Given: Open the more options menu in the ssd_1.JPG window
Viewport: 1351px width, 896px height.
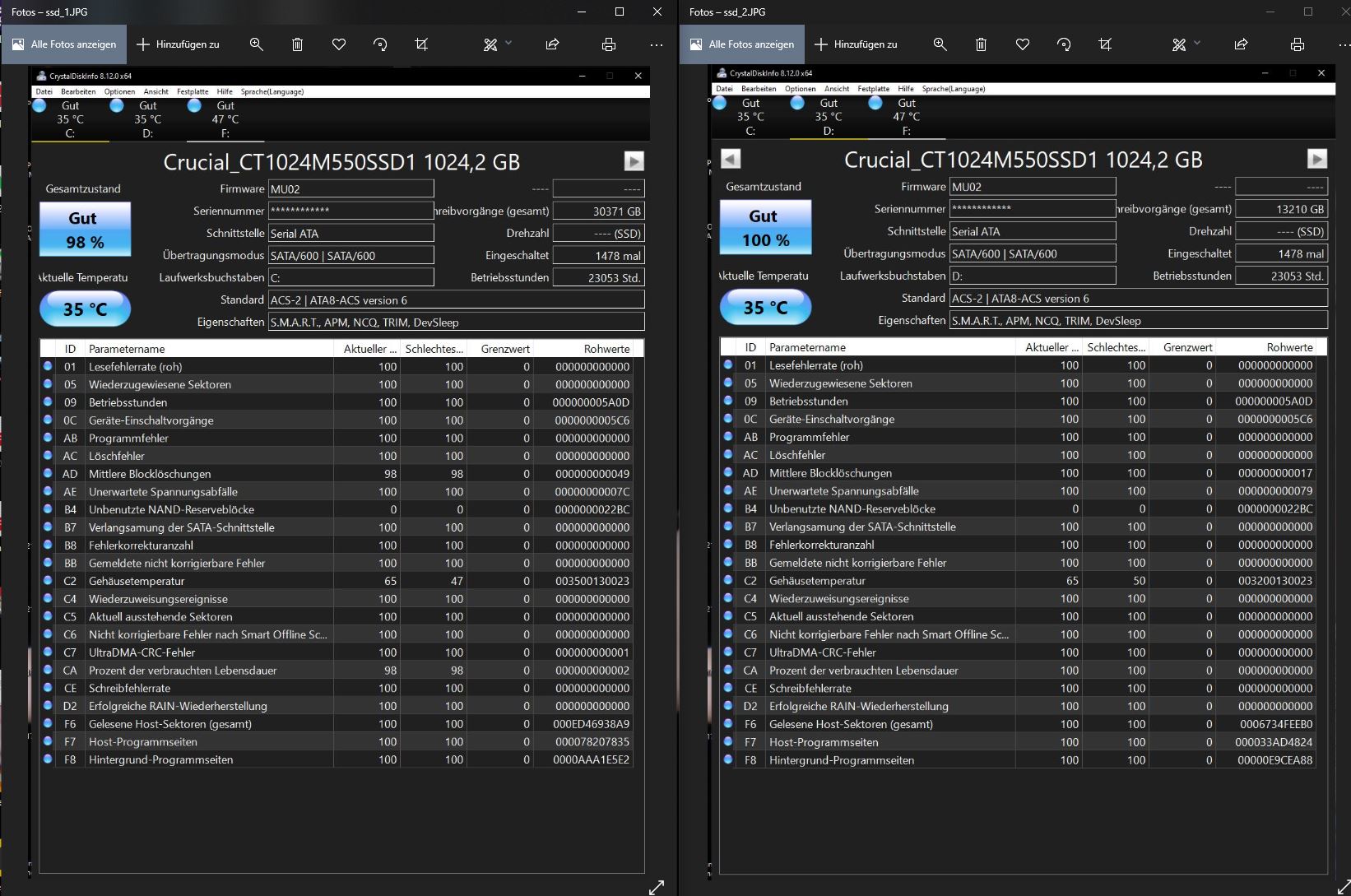Looking at the screenshot, I should (x=656, y=44).
